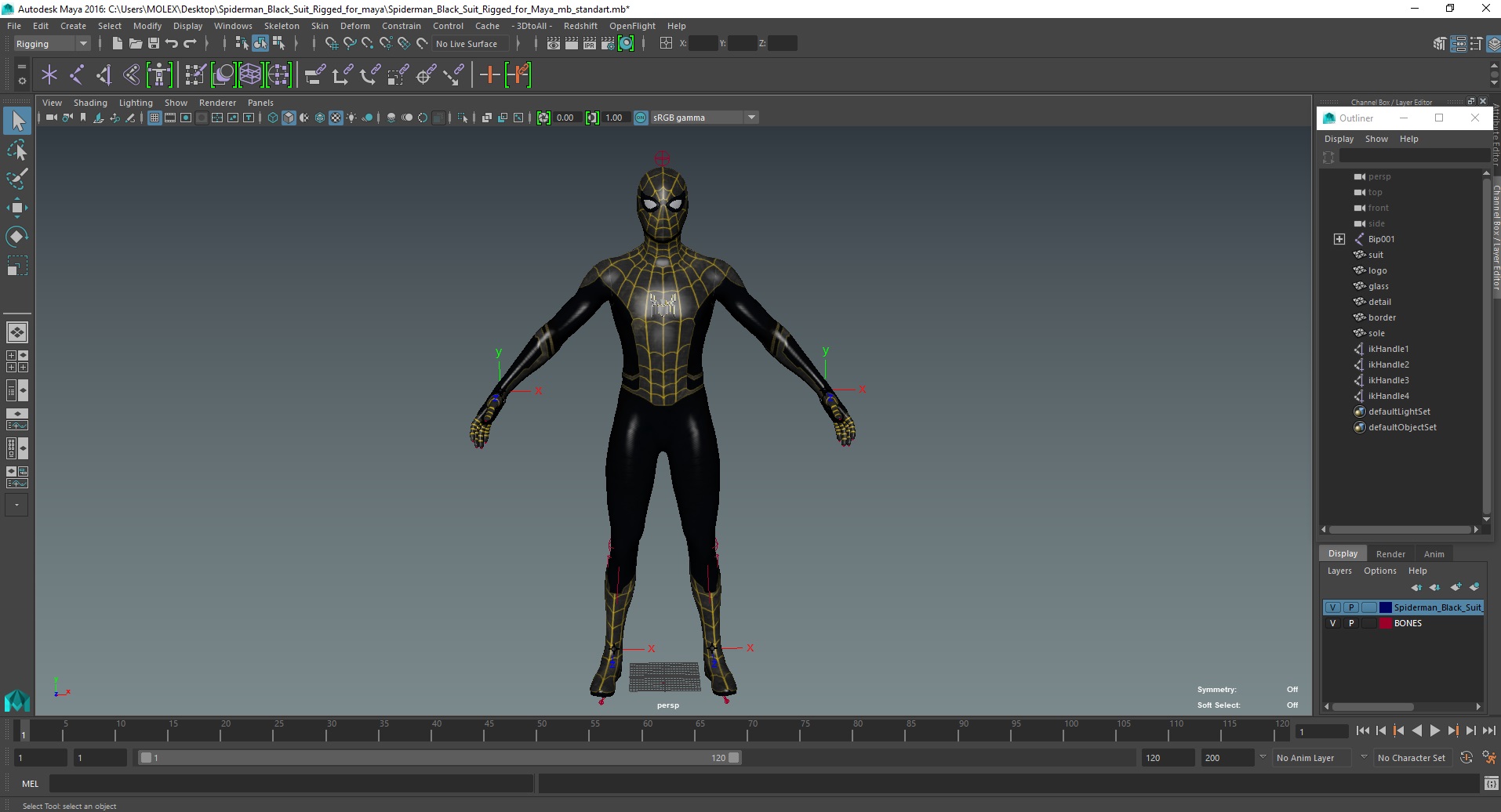Toggle the Auto Keyframe button
1501x812 pixels.
point(1466,758)
